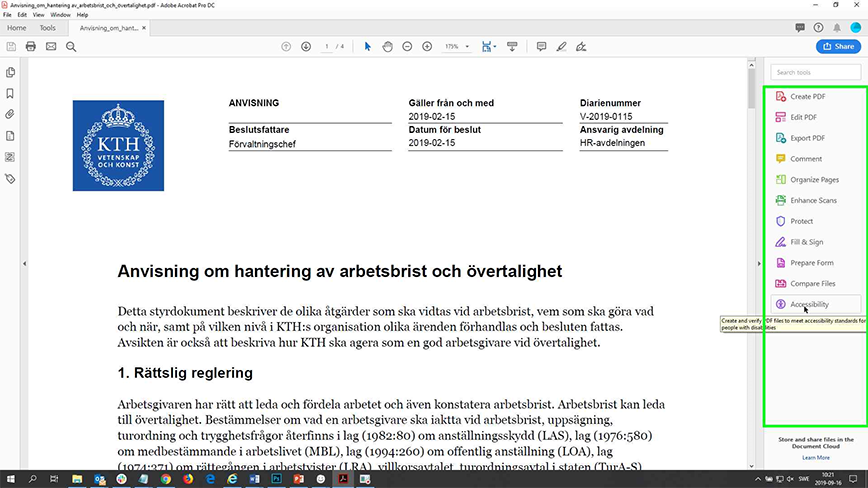
Task: Go to previous page arrow
Action: coord(286,47)
